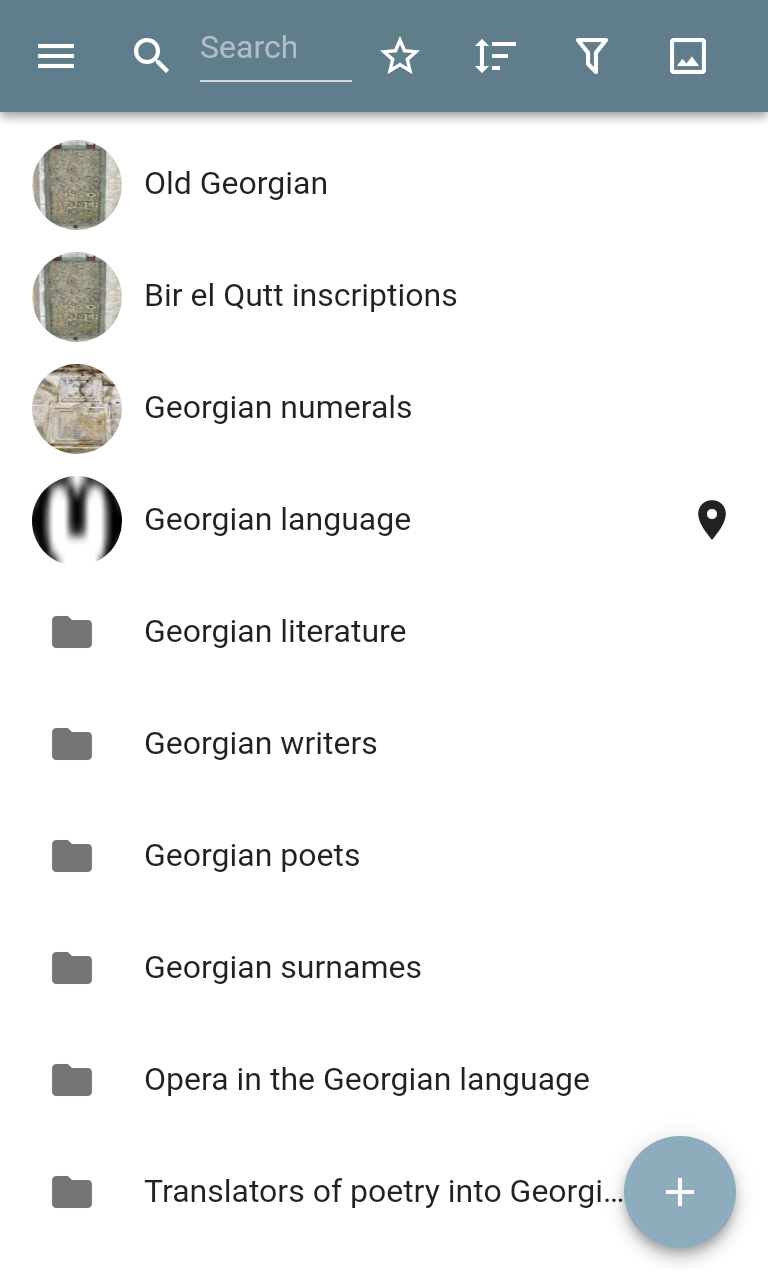Screen dimensions: 768x1280
Task: Toggle image view mode icon
Action: click(688, 56)
